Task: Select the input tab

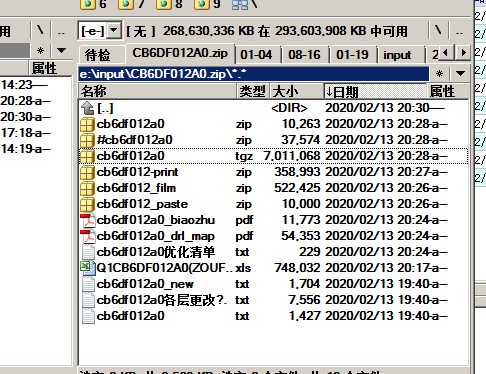Action: pos(397,54)
